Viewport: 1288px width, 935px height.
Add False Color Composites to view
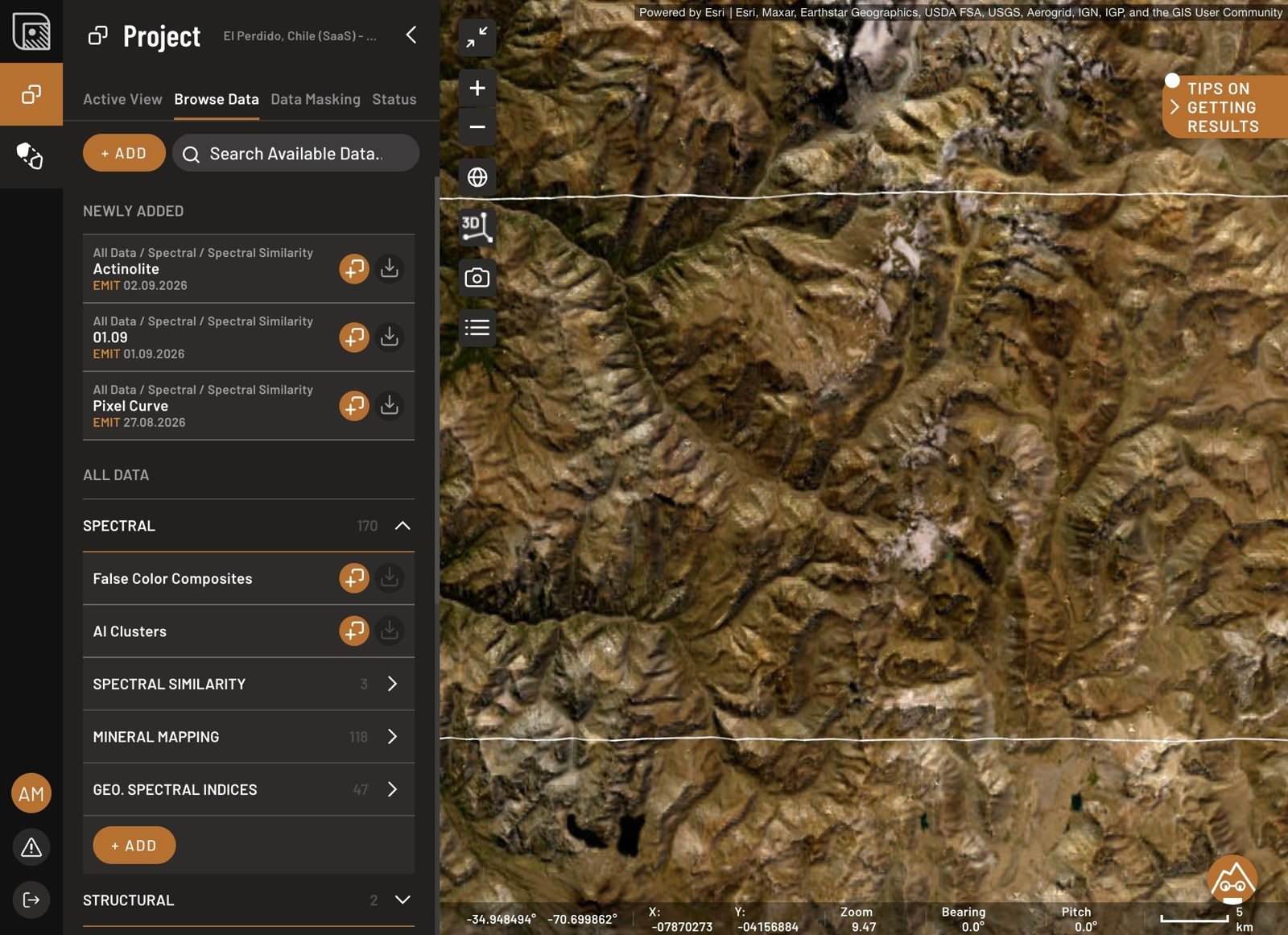tap(354, 578)
